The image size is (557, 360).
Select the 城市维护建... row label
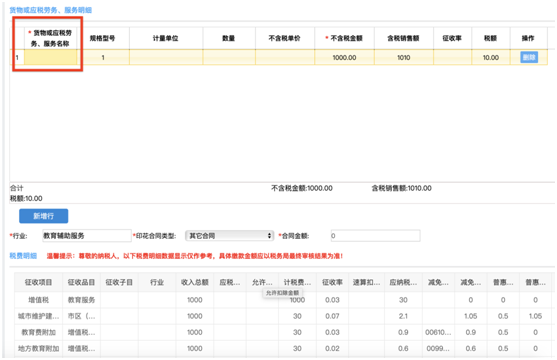(38, 316)
